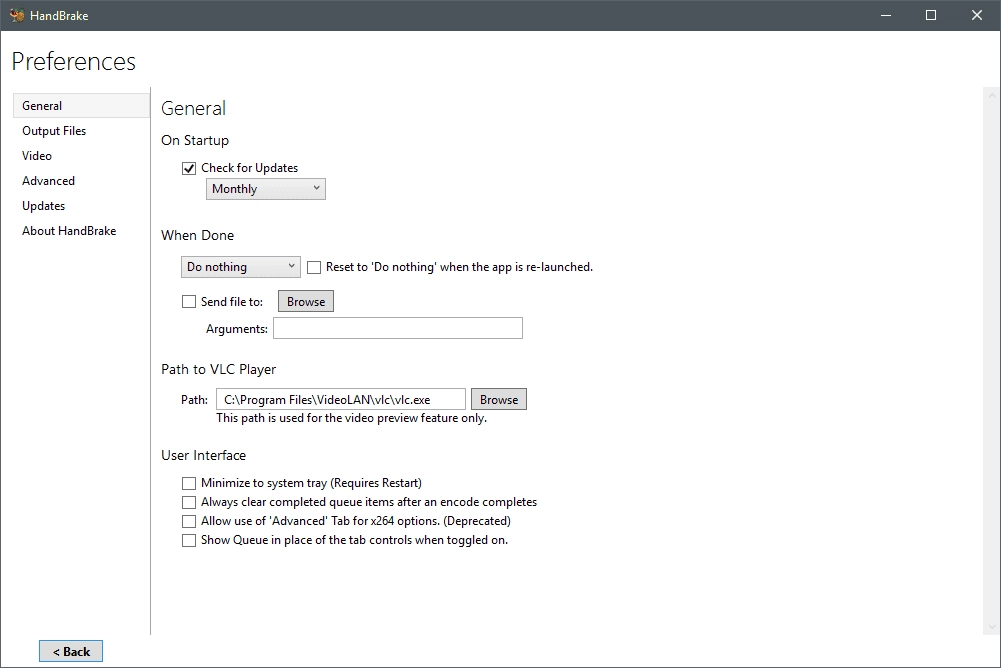The height and width of the screenshot is (668, 1001).
Task: Check Always clear completed queue items
Action: [189, 503]
